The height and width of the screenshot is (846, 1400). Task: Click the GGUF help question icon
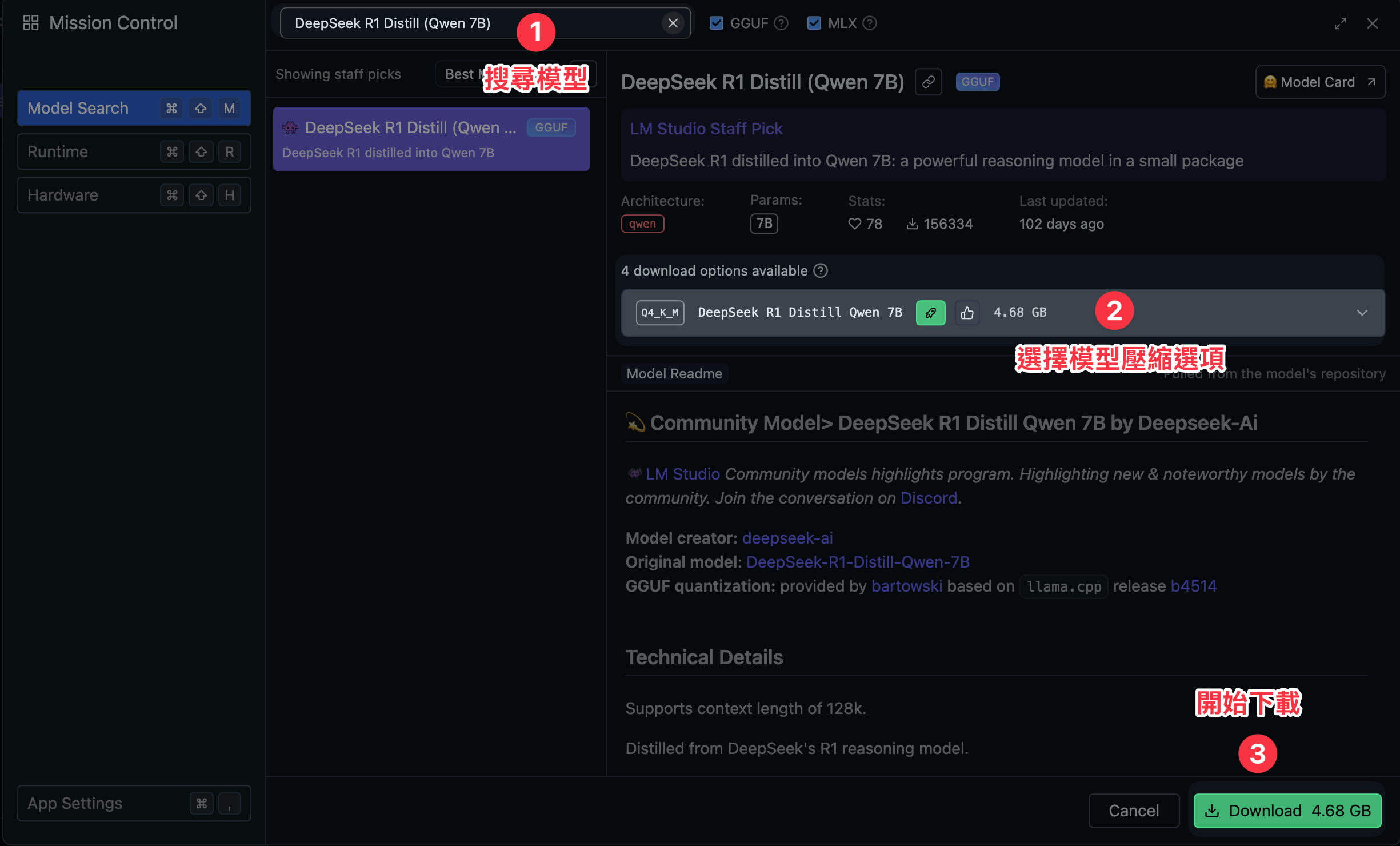781,23
